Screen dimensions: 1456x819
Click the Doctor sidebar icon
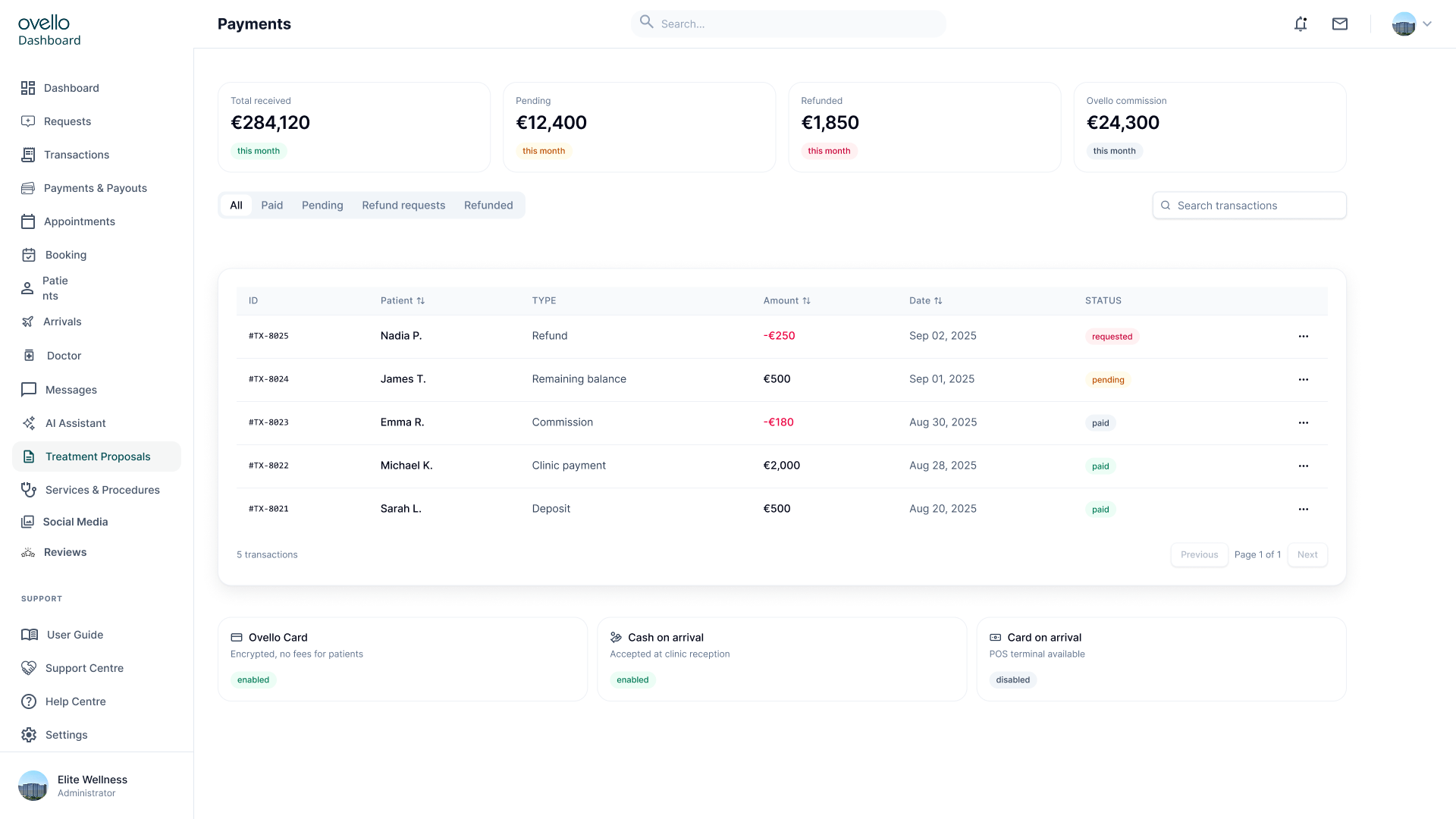29,356
